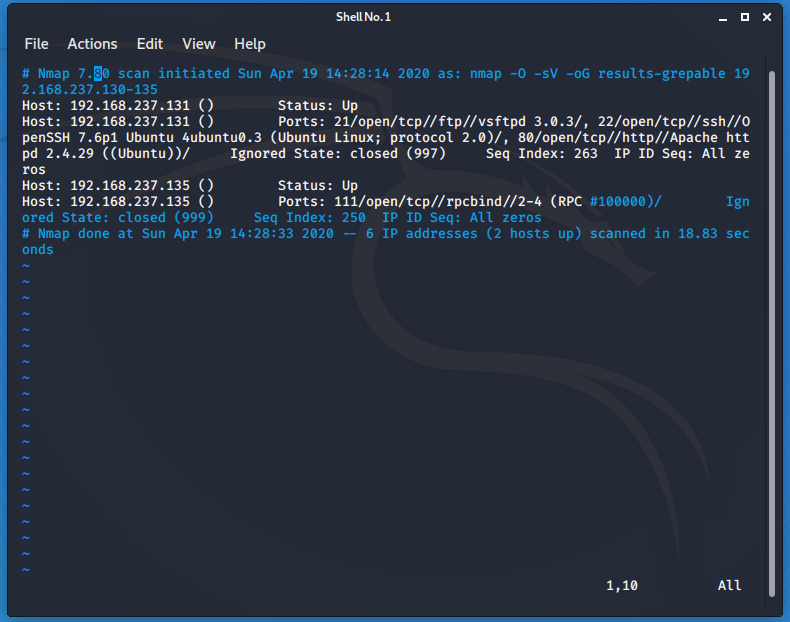Viewport: 790px width, 622px height.
Task: Click the 'Nmap done' summary line
Action: coord(300,234)
